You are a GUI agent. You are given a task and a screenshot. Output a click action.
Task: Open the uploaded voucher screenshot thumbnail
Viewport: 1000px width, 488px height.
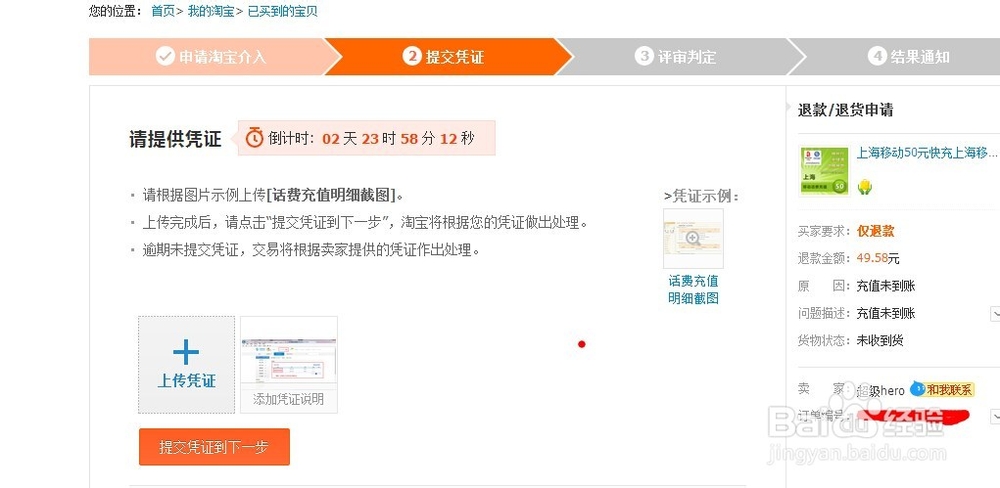[x=289, y=360]
